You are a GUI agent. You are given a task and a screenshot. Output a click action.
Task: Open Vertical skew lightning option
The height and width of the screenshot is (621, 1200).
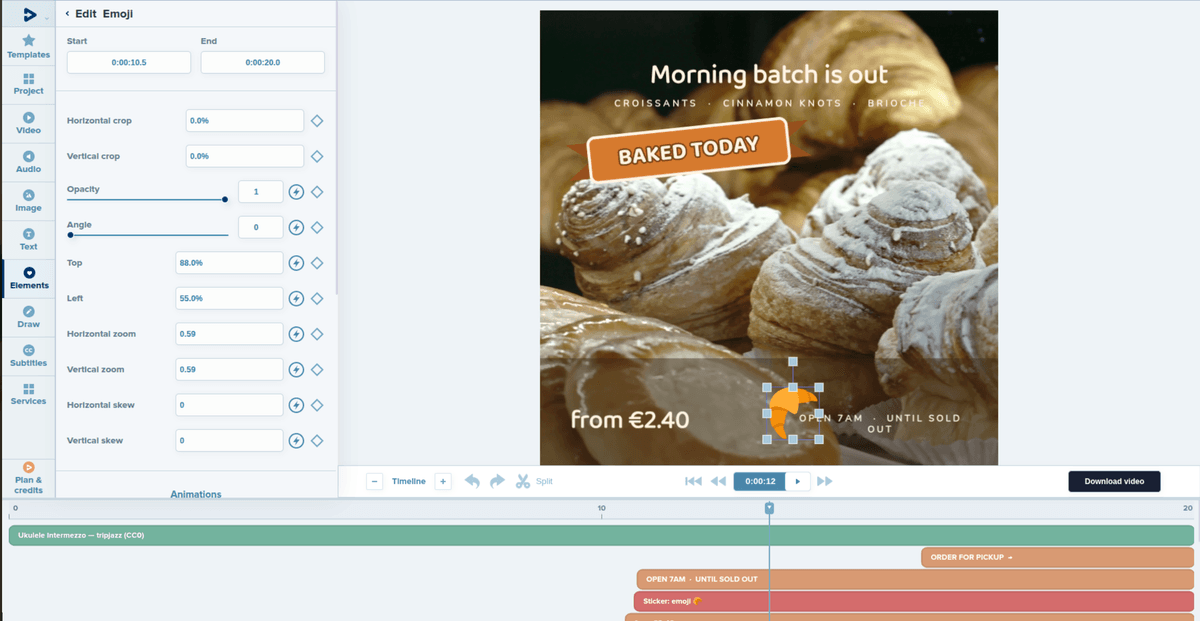296,441
